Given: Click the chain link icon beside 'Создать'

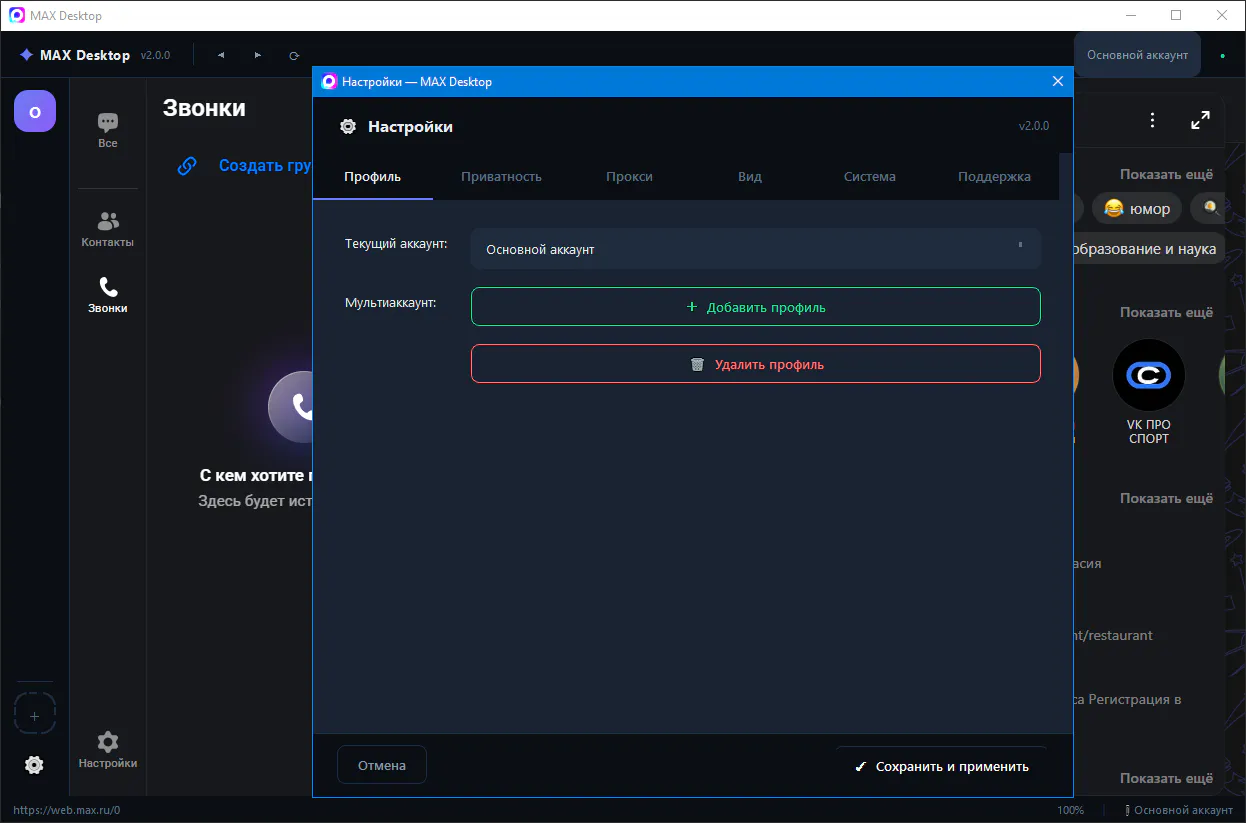Looking at the screenshot, I should click(x=187, y=166).
